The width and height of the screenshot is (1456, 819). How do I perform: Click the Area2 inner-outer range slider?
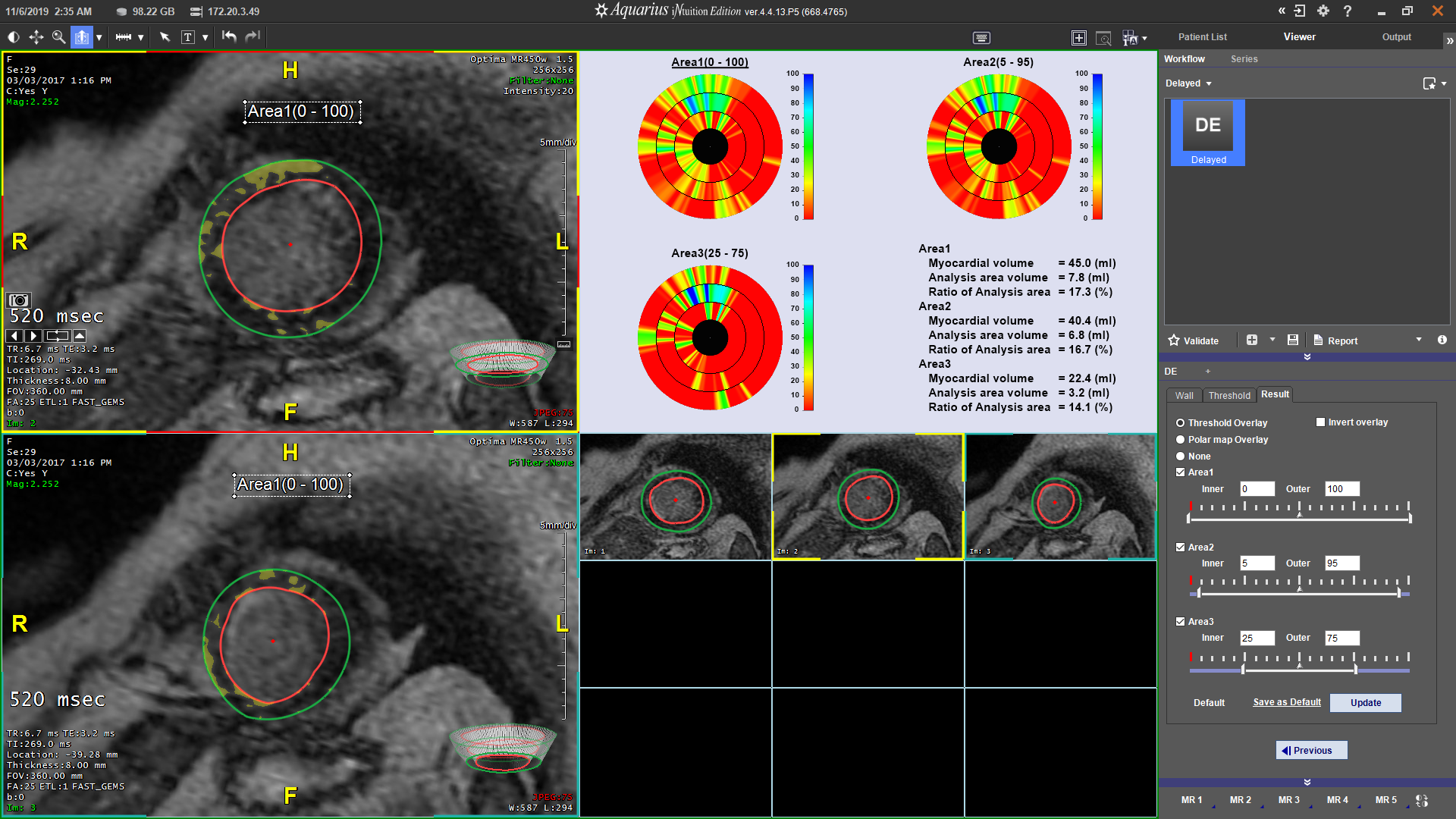click(1298, 594)
